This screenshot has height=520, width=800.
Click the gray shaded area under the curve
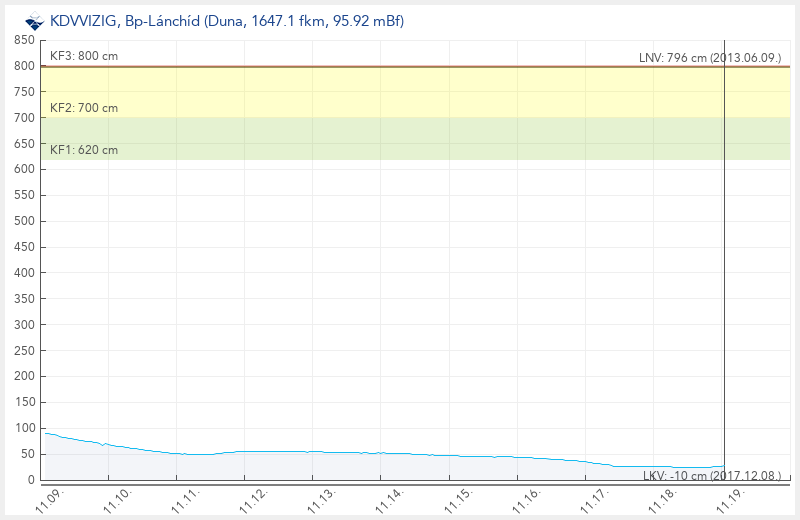tap(300, 467)
